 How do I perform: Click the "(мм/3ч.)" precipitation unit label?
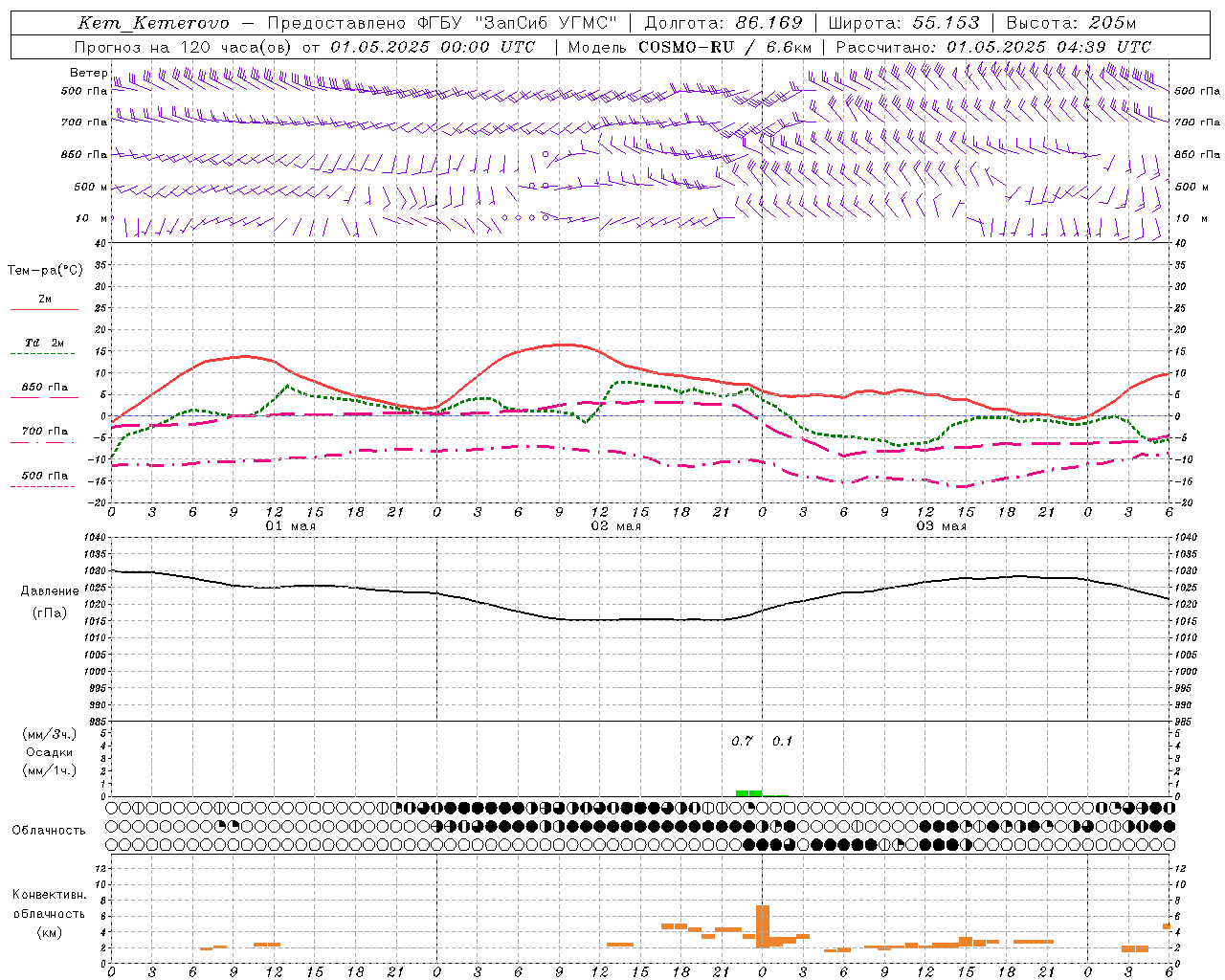pyautogui.click(x=50, y=734)
